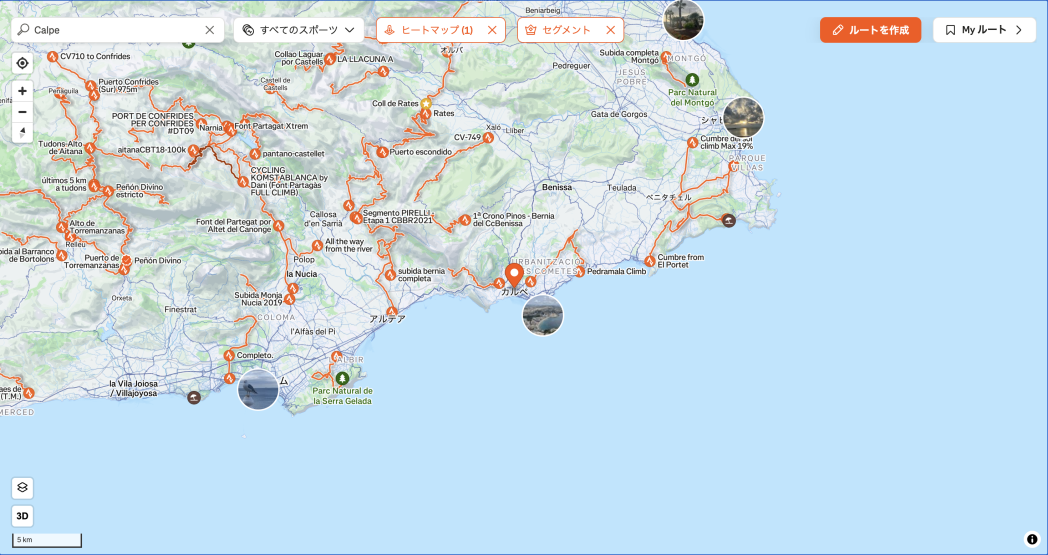Screen dimensions: 1048x555
Task: Open My ルート via its chevron
Action: tap(1019, 30)
